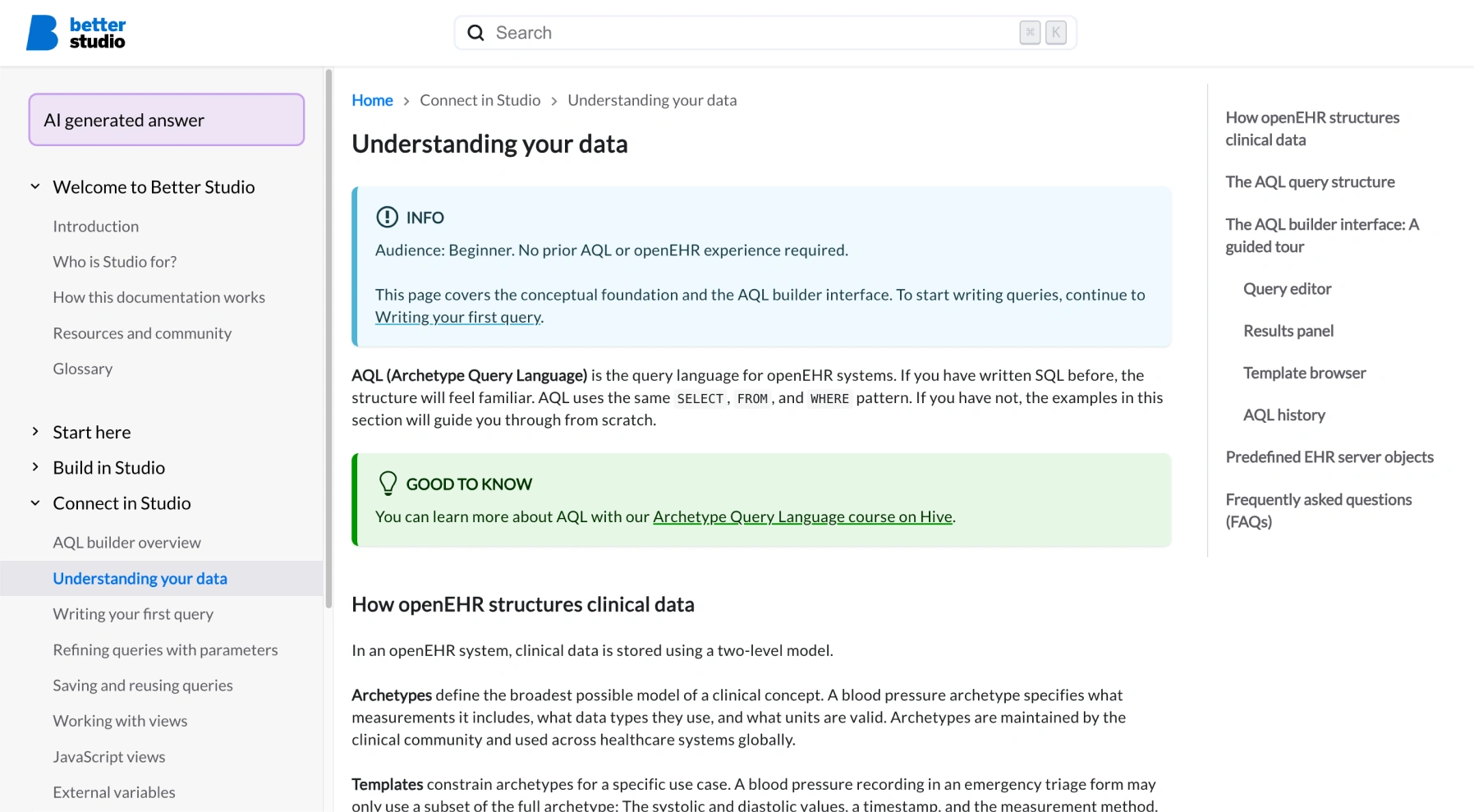Open Archetype Query Language course on Hive
The image size is (1474, 812).
pyautogui.click(x=802, y=516)
